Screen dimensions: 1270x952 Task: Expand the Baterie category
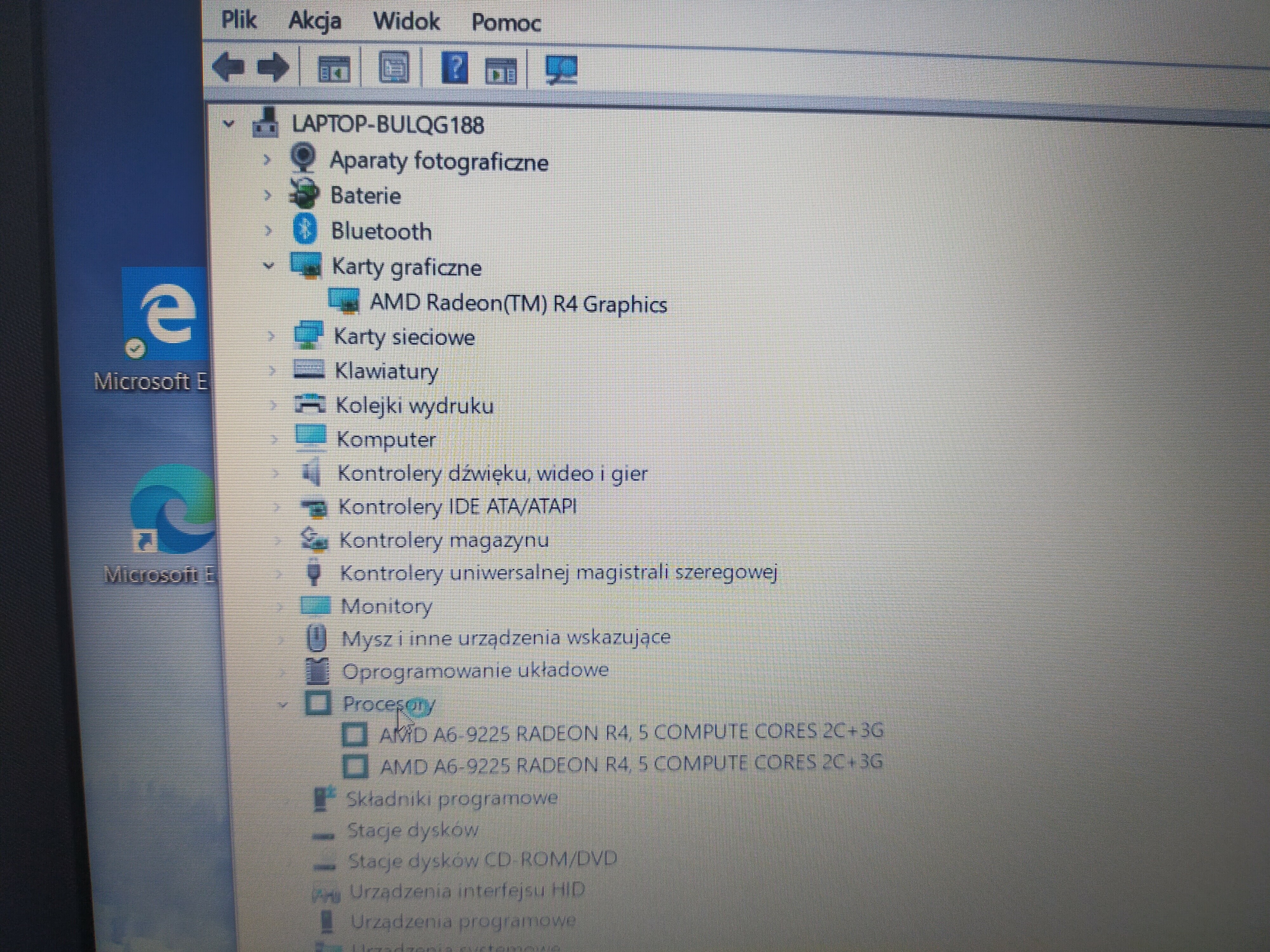coord(267,195)
